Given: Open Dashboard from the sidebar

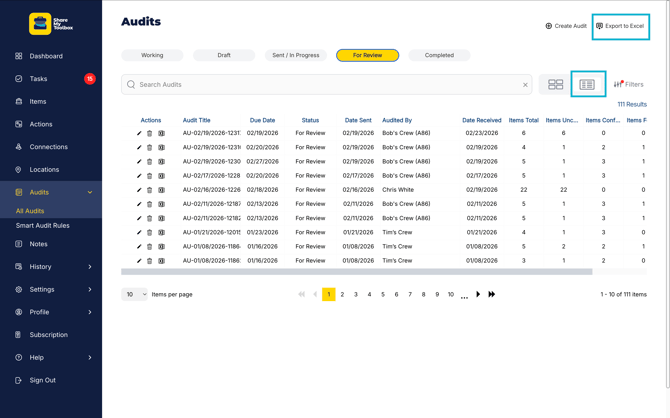Looking at the screenshot, I should [x=46, y=56].
